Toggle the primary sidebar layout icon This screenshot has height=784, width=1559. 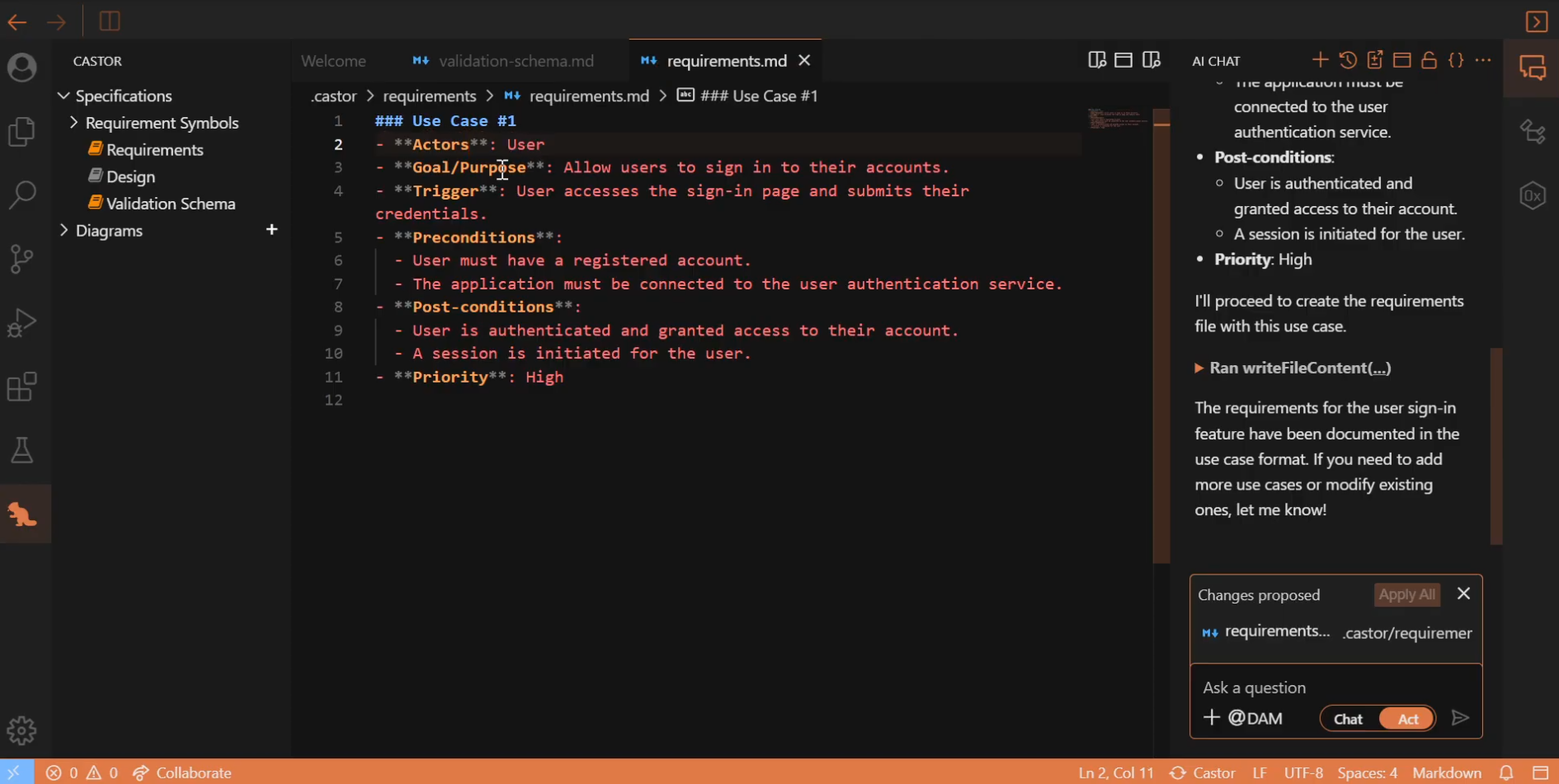(110, 21)
